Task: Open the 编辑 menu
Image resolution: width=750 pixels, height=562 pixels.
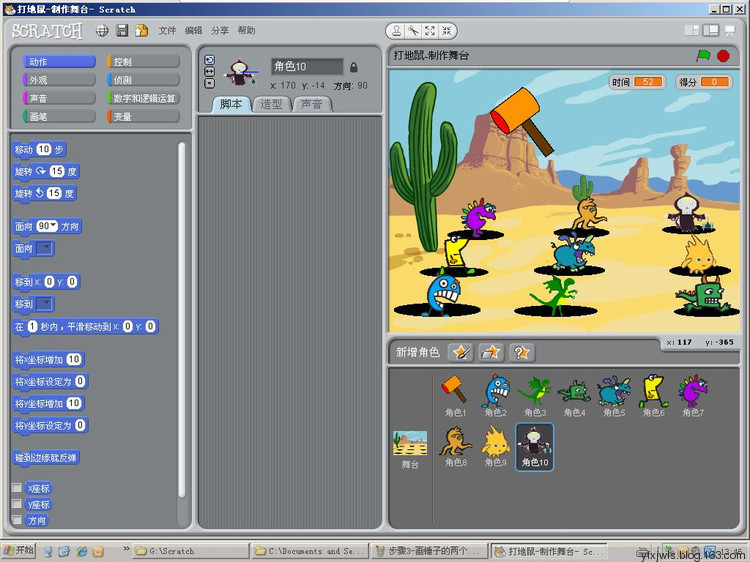Action: pyautogui.click(x=193, y=31)
